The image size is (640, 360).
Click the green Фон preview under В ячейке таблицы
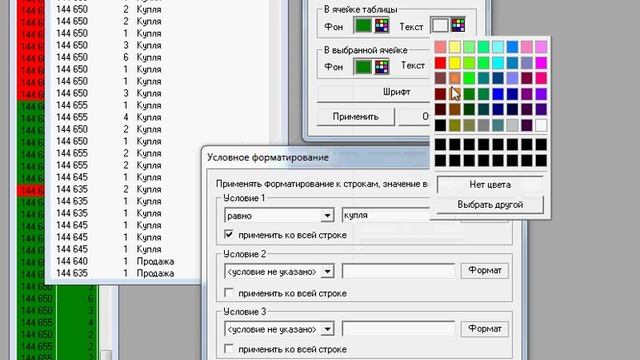click(x=363, y=26)
